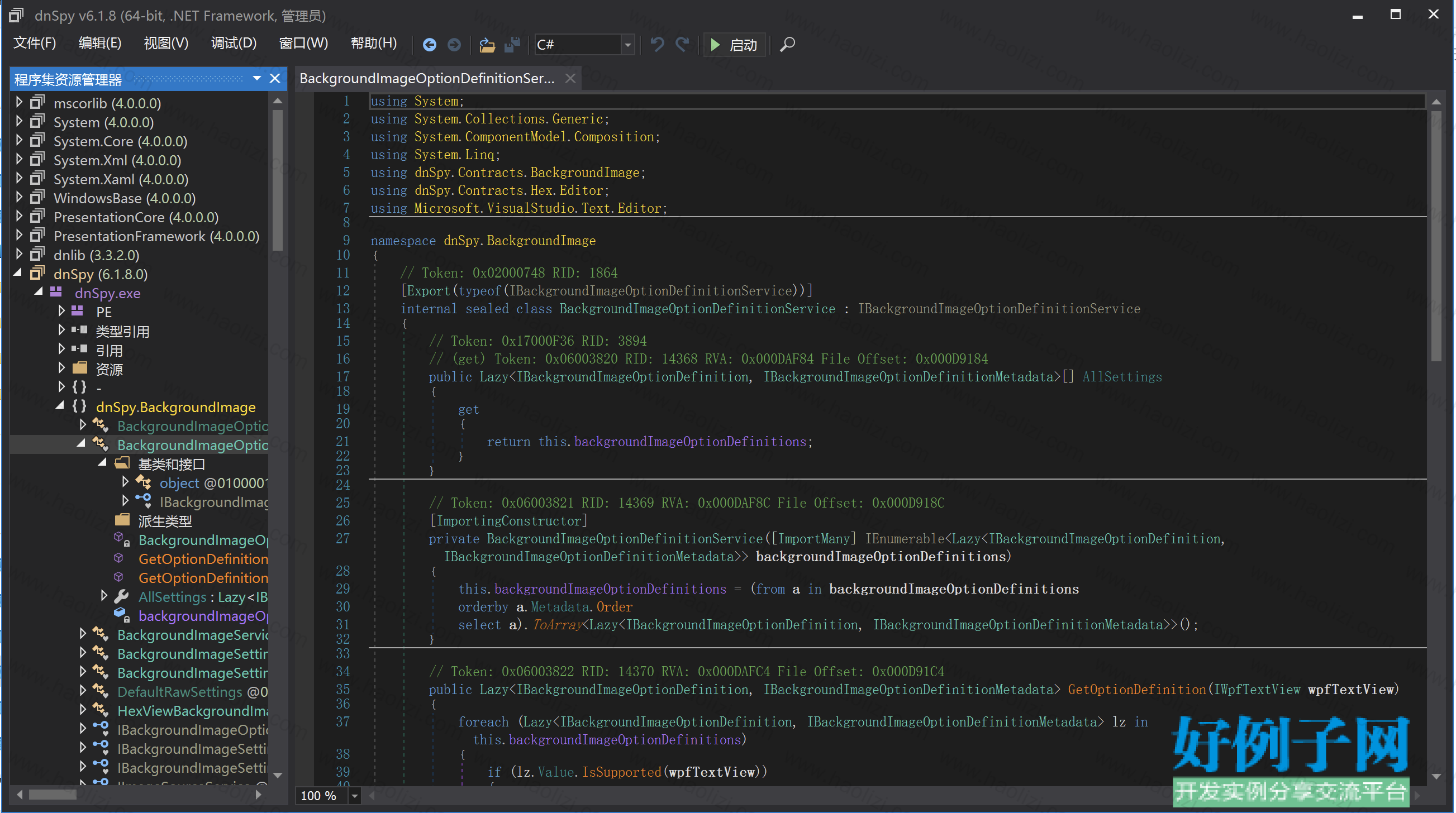Click the 派生类型 folder icon
The width and height of the screenshot is (1456, 813).
[122, 520]
